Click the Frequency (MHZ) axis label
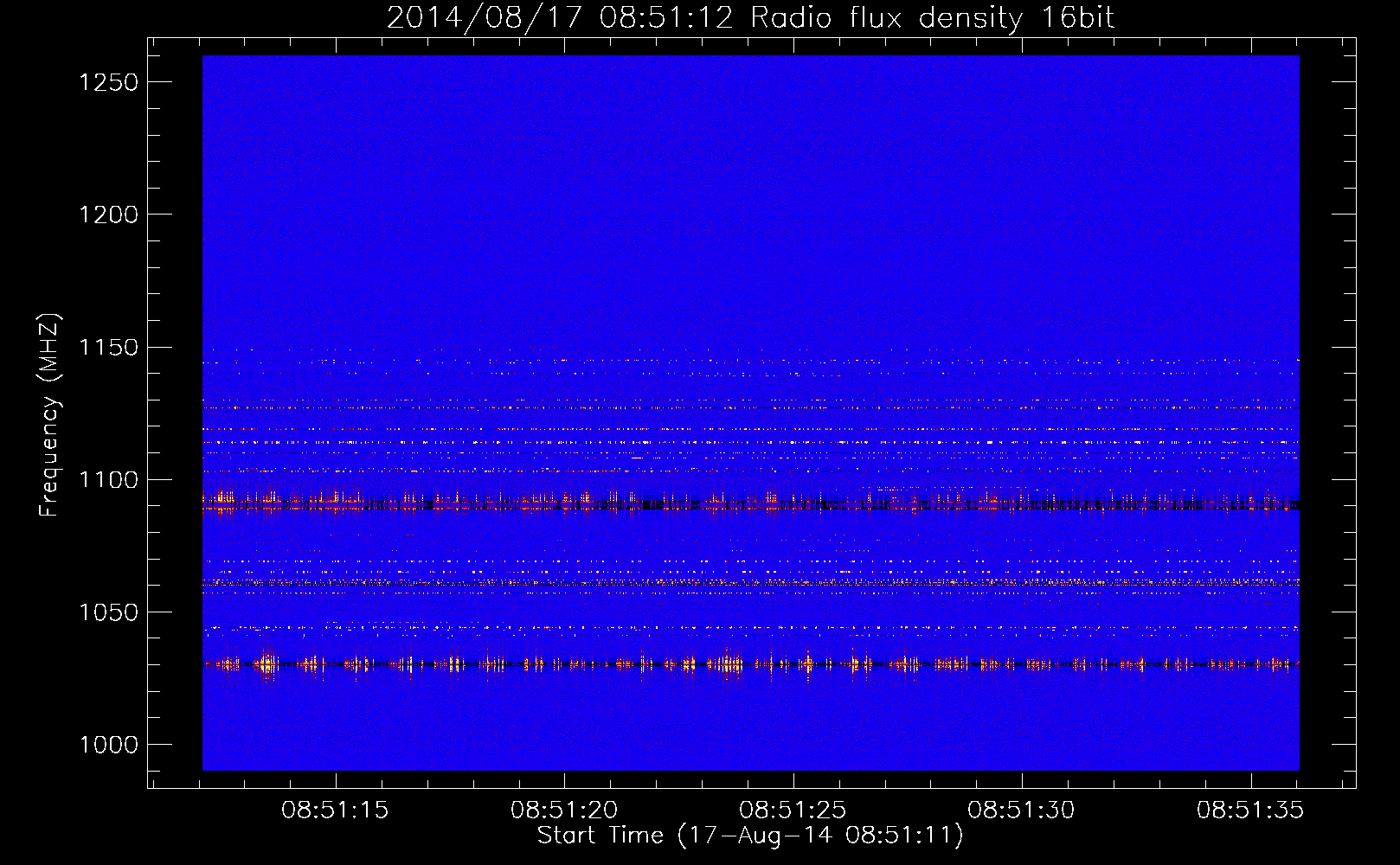Viewport: 1400px width, 865px height. pos(50,415)
